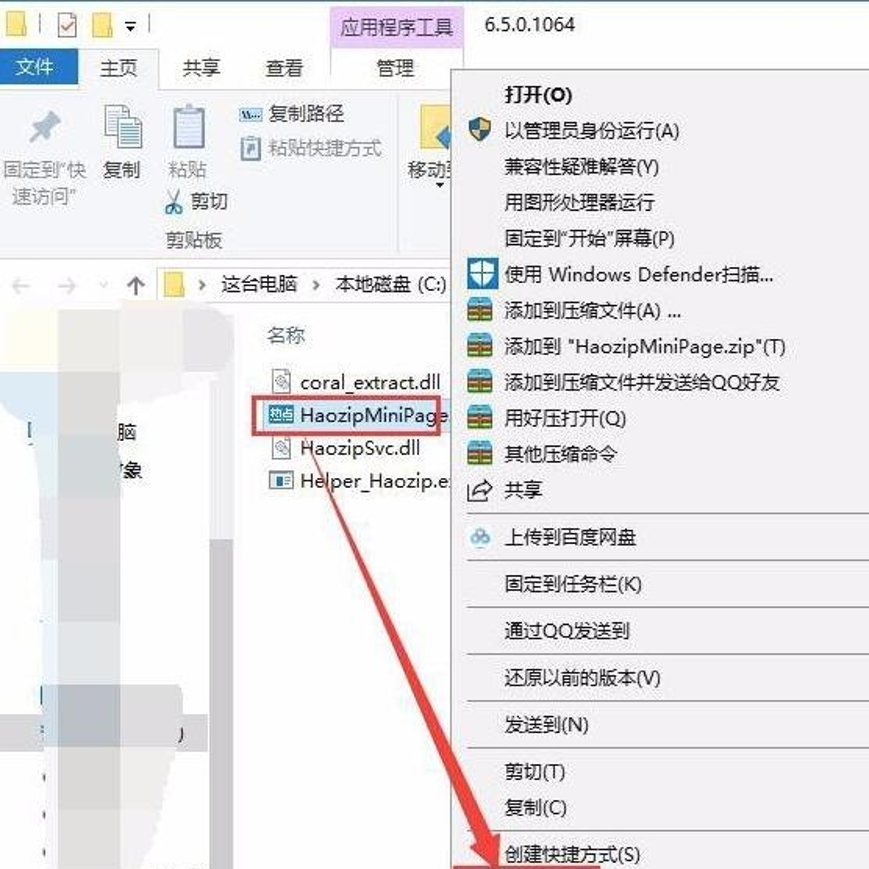Choose Scan with Windows Defender option
869x869 pixels.
coord(638,274)
